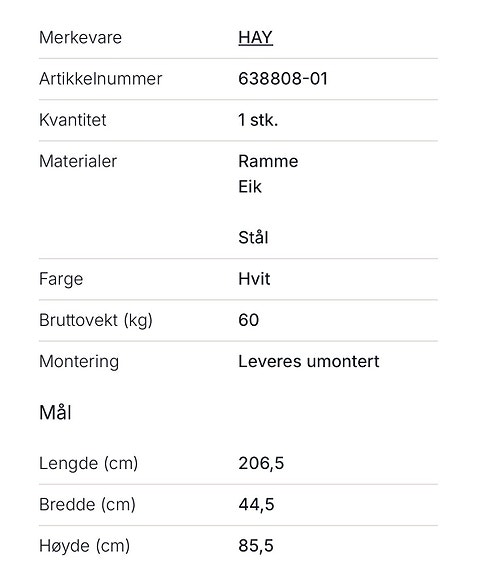Click the Materialer label
Screen dimensions: 477x575
coord(78,161)
